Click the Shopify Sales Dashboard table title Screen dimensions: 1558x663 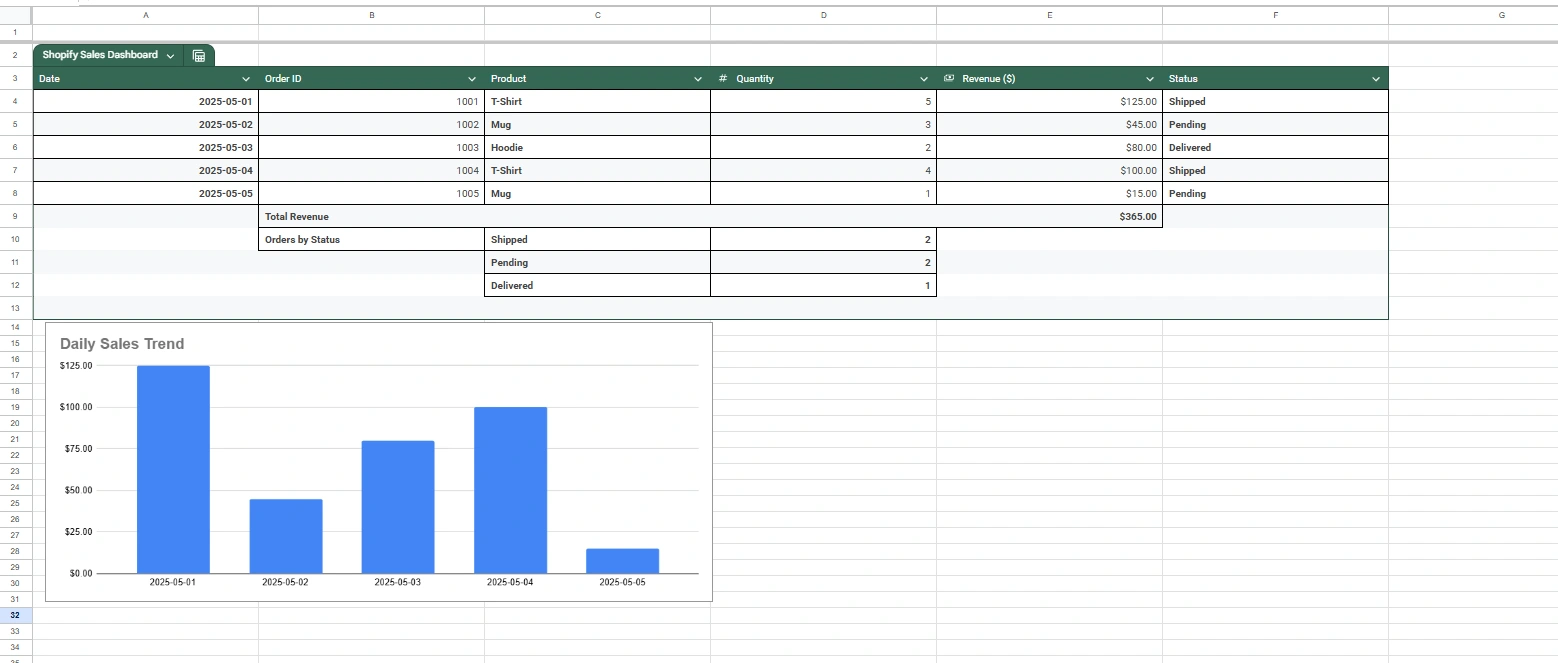pos(100,56)
